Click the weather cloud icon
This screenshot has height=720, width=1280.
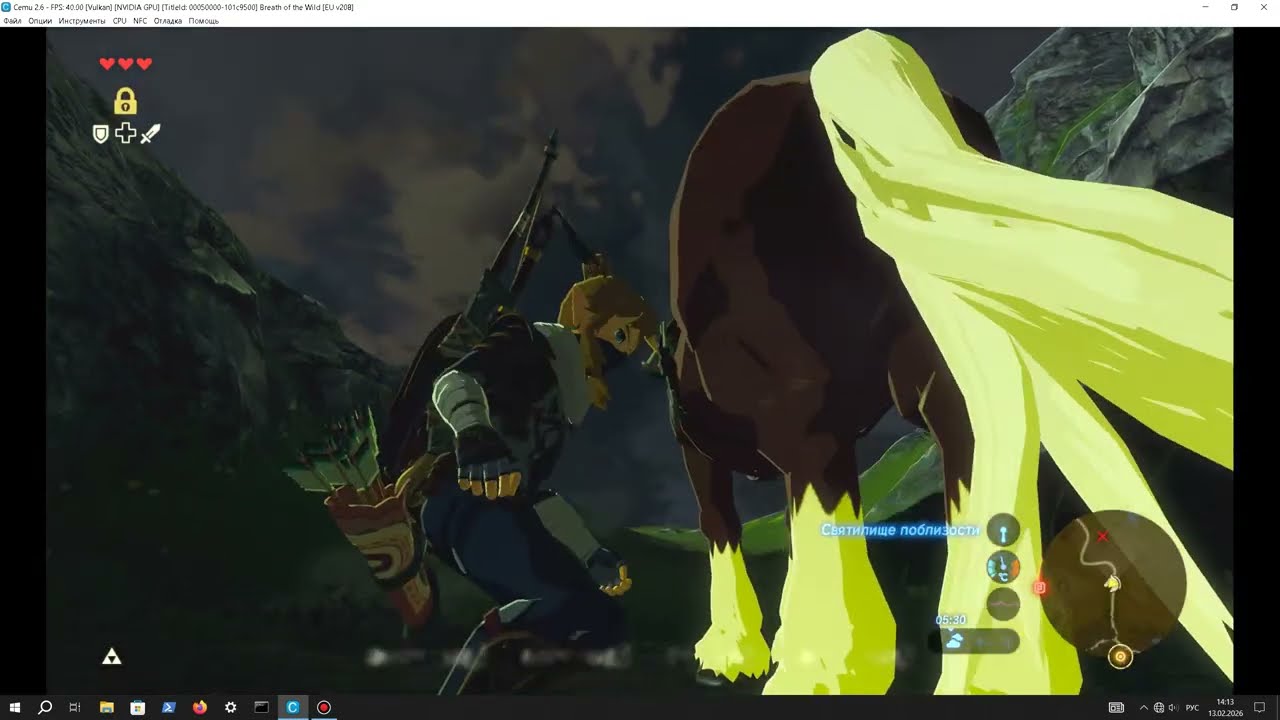point(957,641)
